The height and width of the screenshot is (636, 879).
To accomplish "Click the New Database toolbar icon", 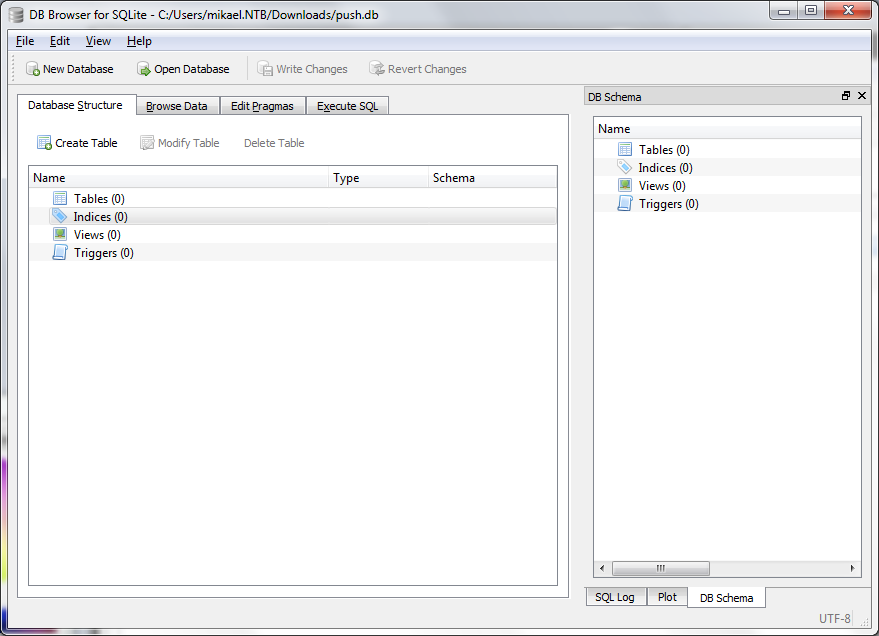I will [x=33, y=69].
